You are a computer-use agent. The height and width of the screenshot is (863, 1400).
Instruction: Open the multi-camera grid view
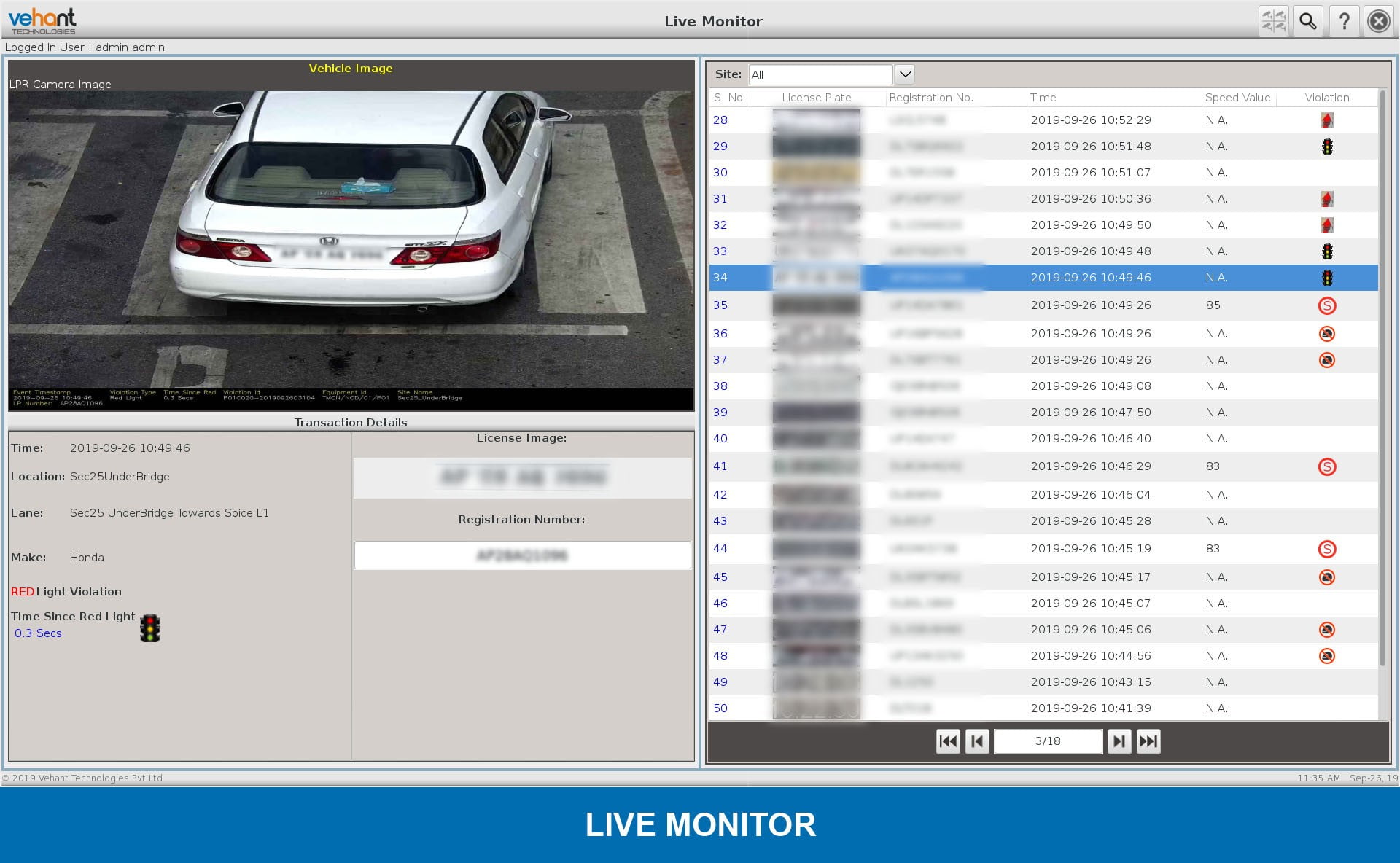[x=1274, y=21]
